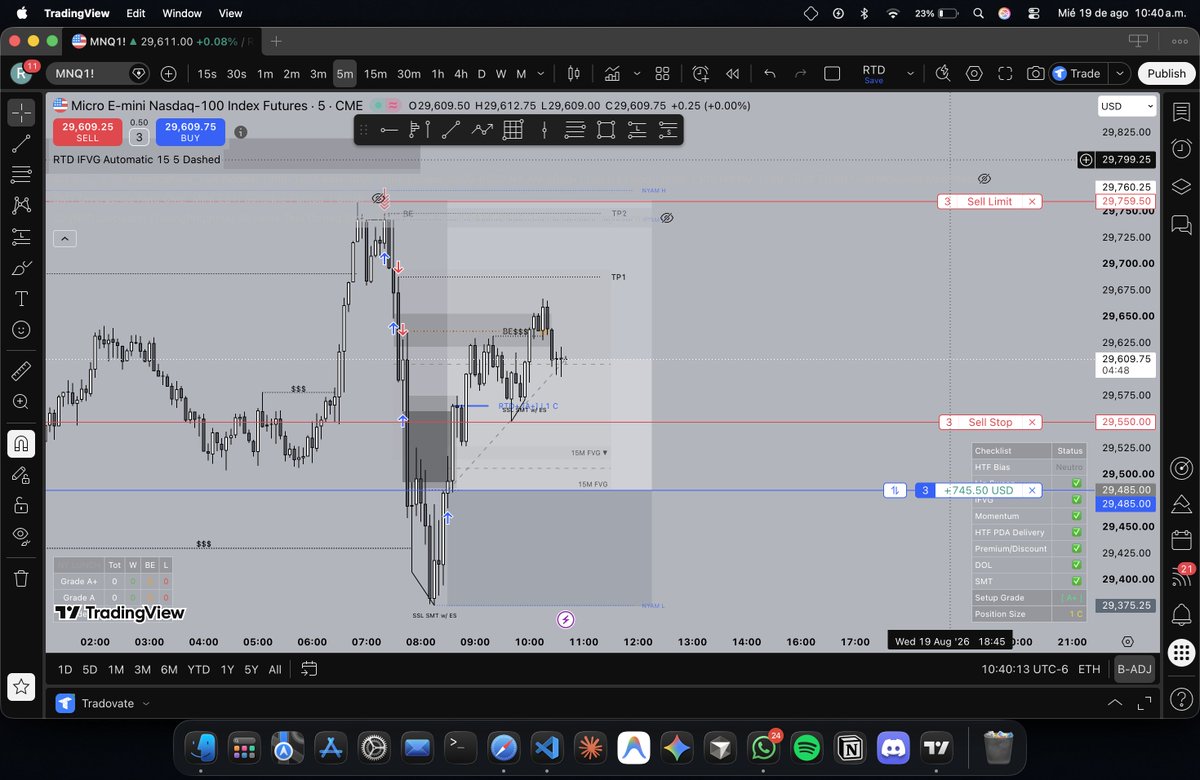Click the blue BUY 29,609.75 button
The width and height of the screenshot is (1200, 780).
pos(190,132)
